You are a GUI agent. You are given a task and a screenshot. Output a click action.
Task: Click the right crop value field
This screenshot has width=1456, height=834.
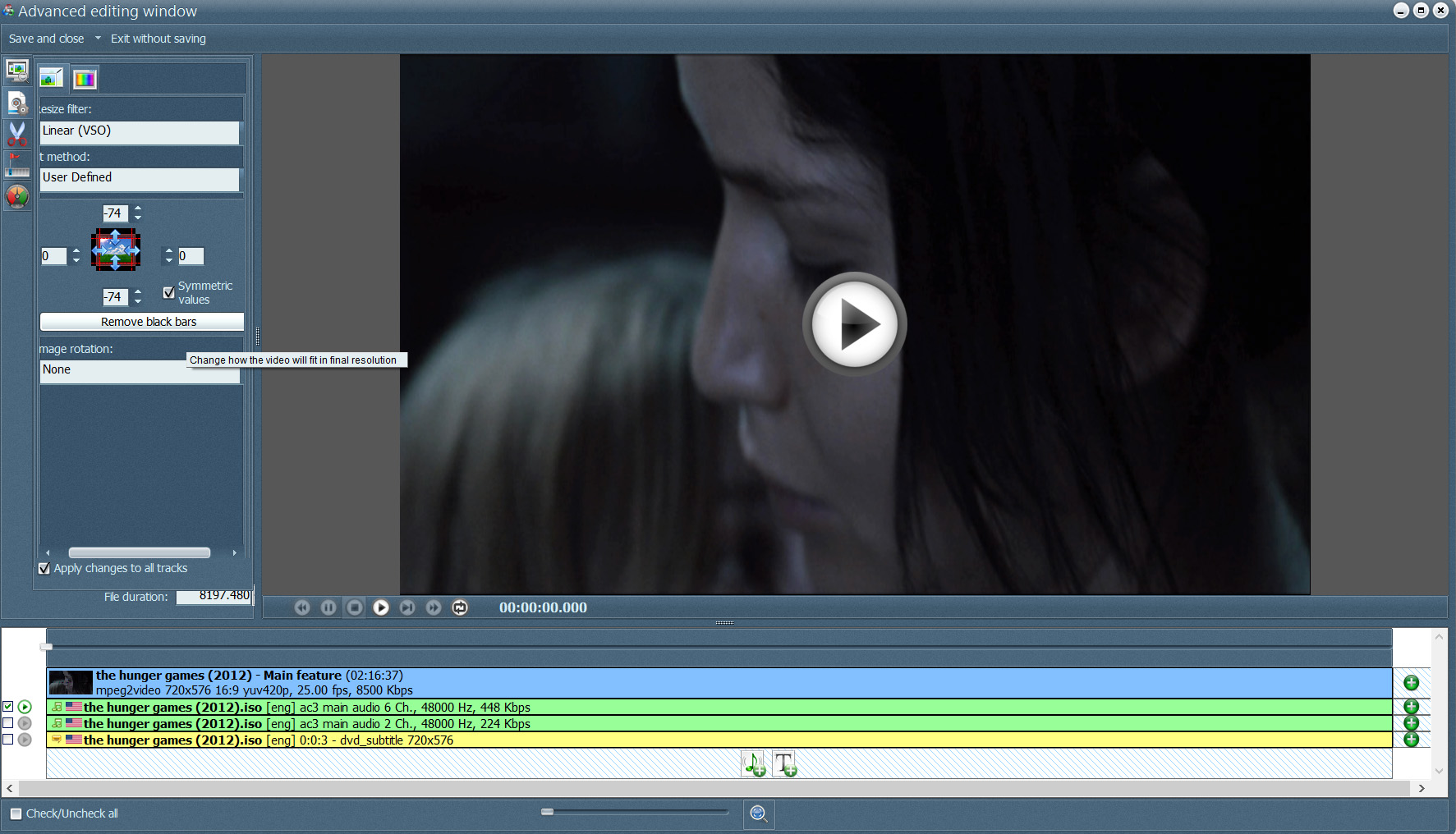tap(191, 256)
